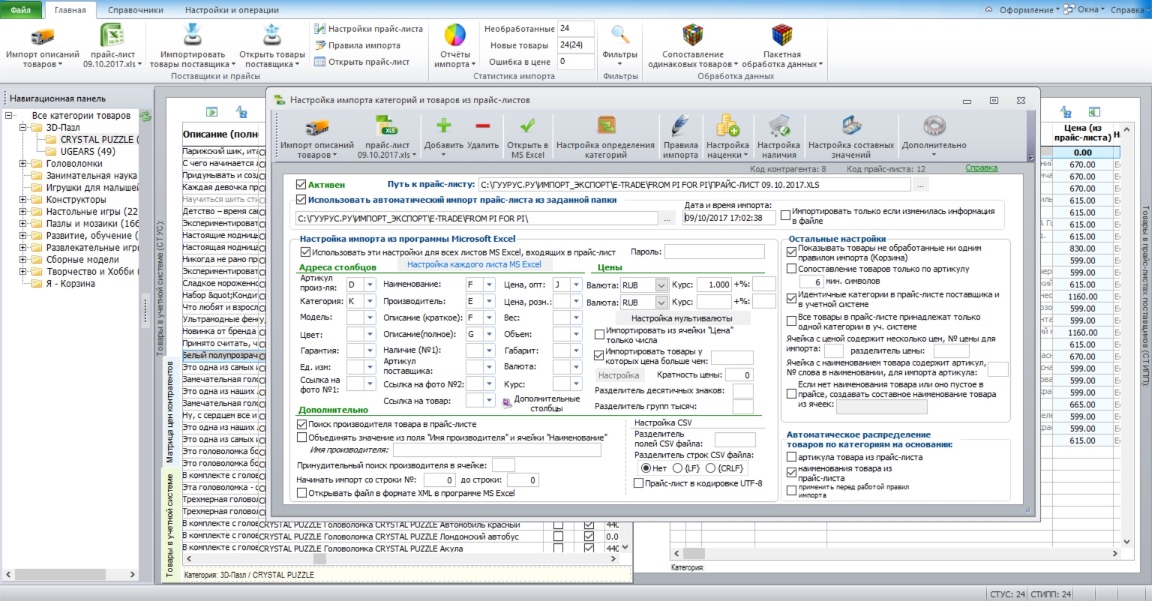Click the red minus Удалить icon
1152x601 pixels.
(x=483, y=126)
